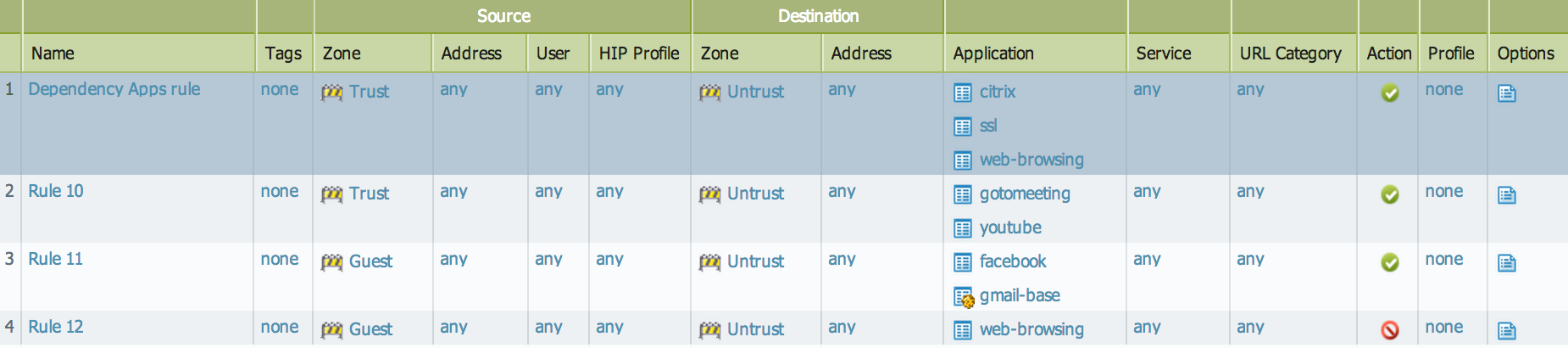Click the HIP Profile column header
Image resolution: width=1568 pixels, height=348 pixels.
tap(639, 53)
